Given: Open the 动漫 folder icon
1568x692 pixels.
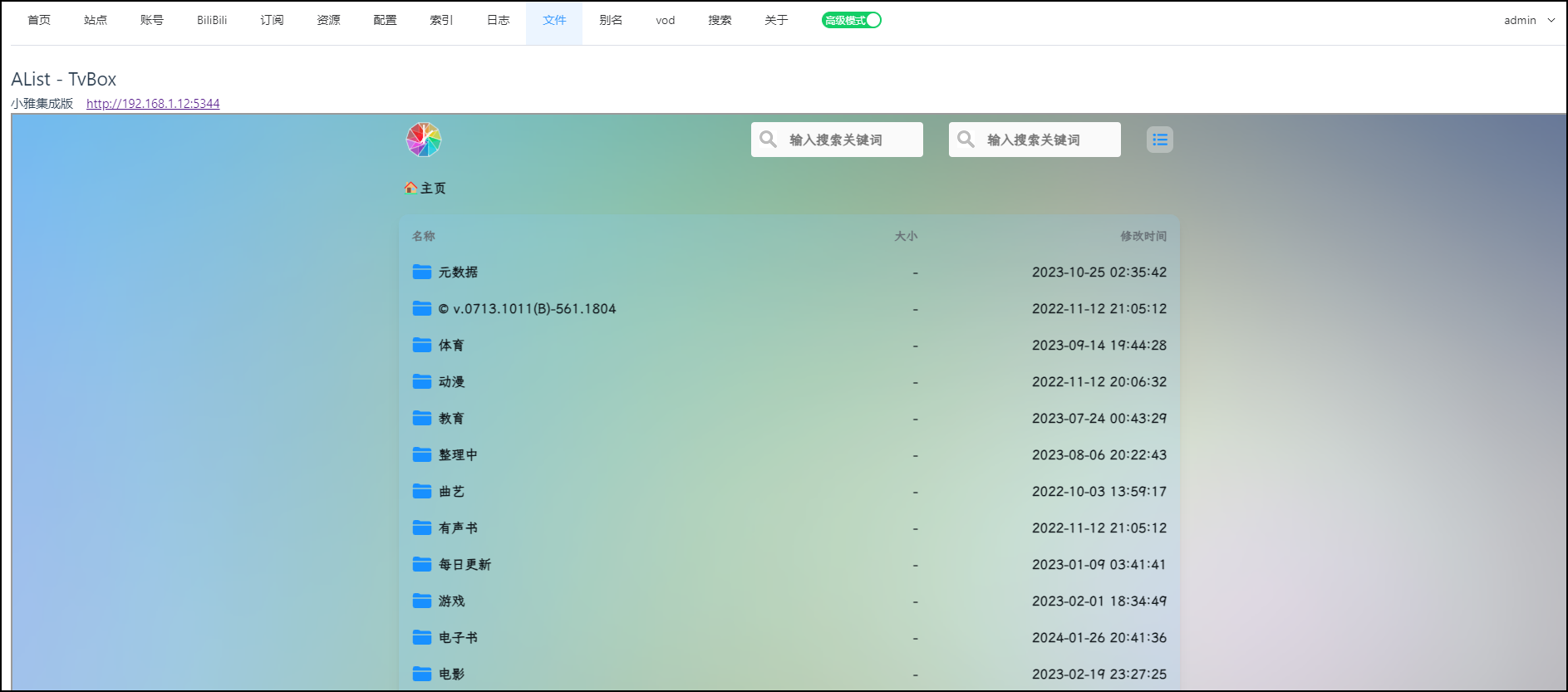Looking at the screenshot, I should (422, 381).
